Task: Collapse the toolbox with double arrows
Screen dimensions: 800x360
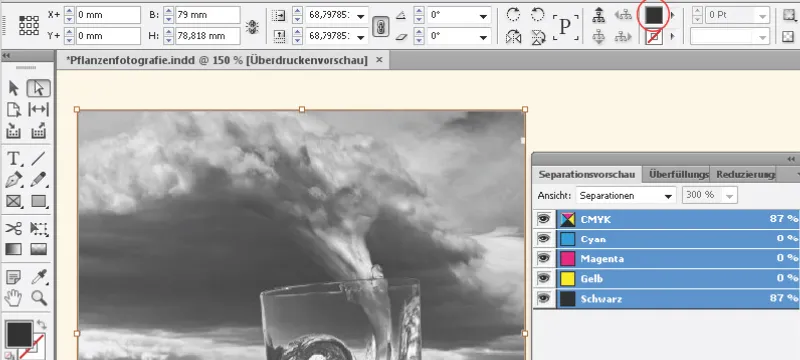Action: click(x=6, y=56)
